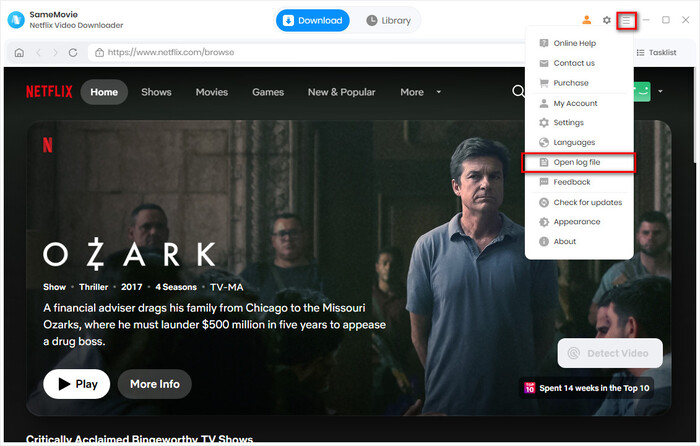Toggle the hamburger menu icon

click(x=626, y=21)
